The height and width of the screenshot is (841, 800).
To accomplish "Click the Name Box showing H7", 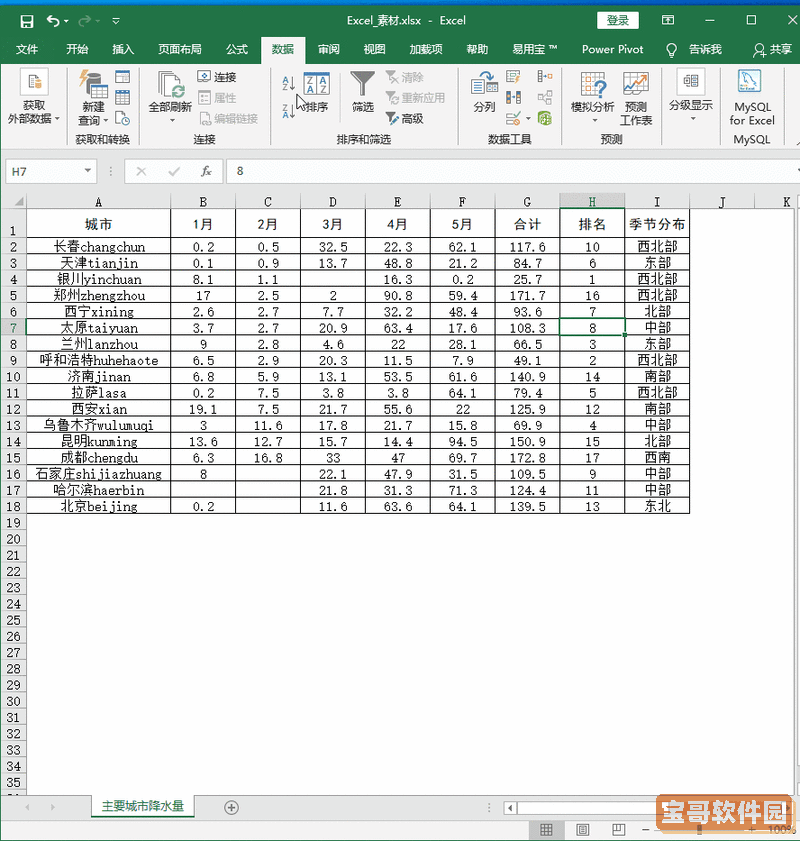I will (x=44, y=172).
